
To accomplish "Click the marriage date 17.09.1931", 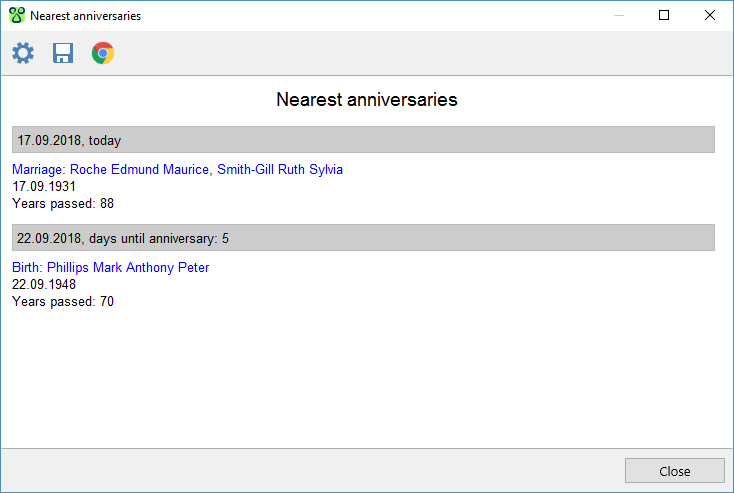I will click(44, 186).
